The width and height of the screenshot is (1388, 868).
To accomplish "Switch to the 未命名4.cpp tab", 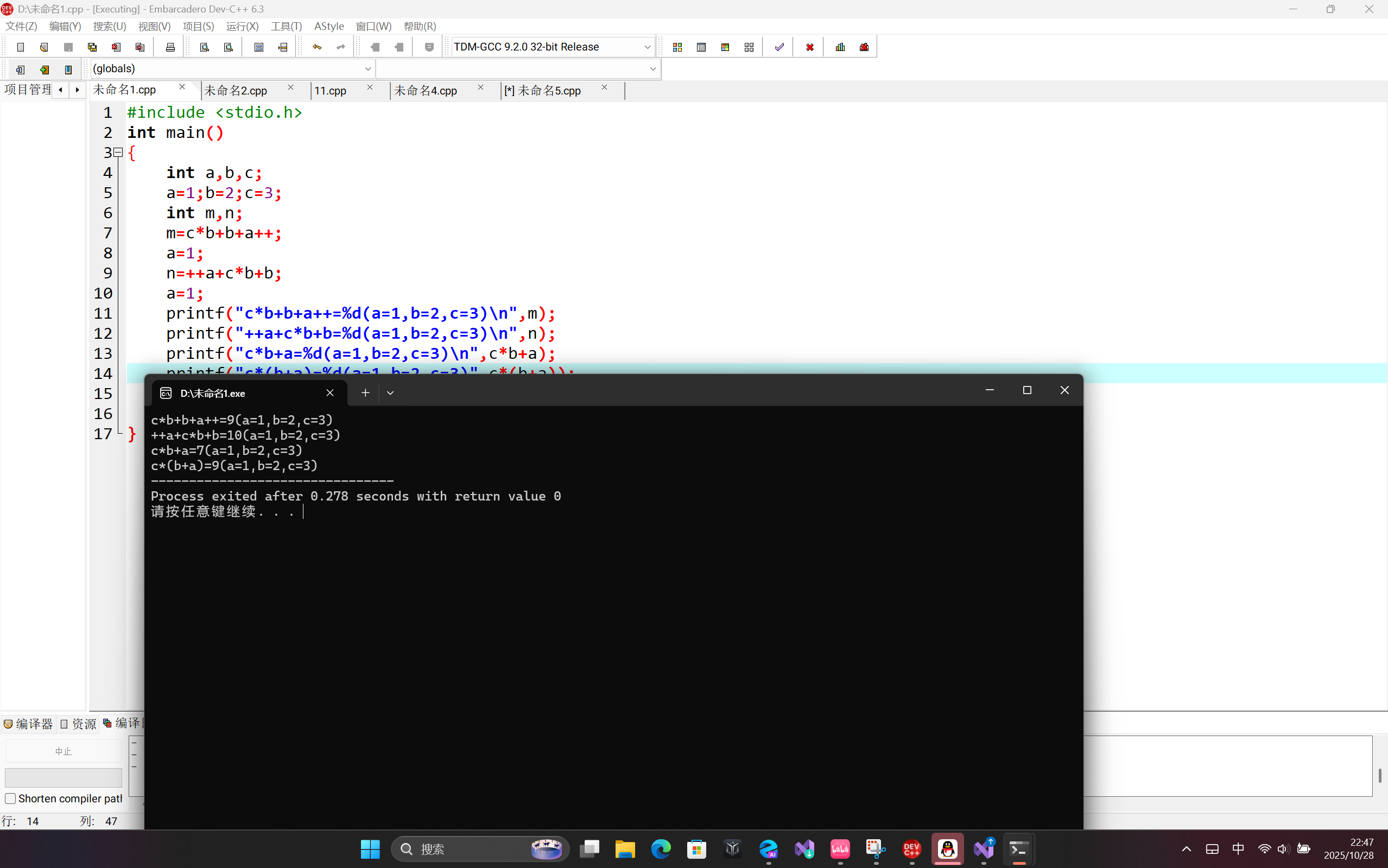I will click(426, 91).
